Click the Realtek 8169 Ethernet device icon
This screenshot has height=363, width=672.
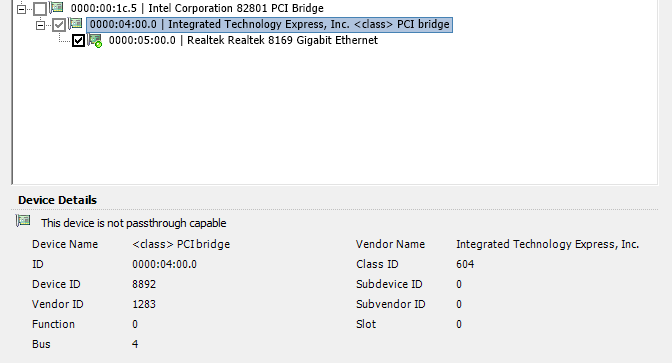tap(95, 40)
